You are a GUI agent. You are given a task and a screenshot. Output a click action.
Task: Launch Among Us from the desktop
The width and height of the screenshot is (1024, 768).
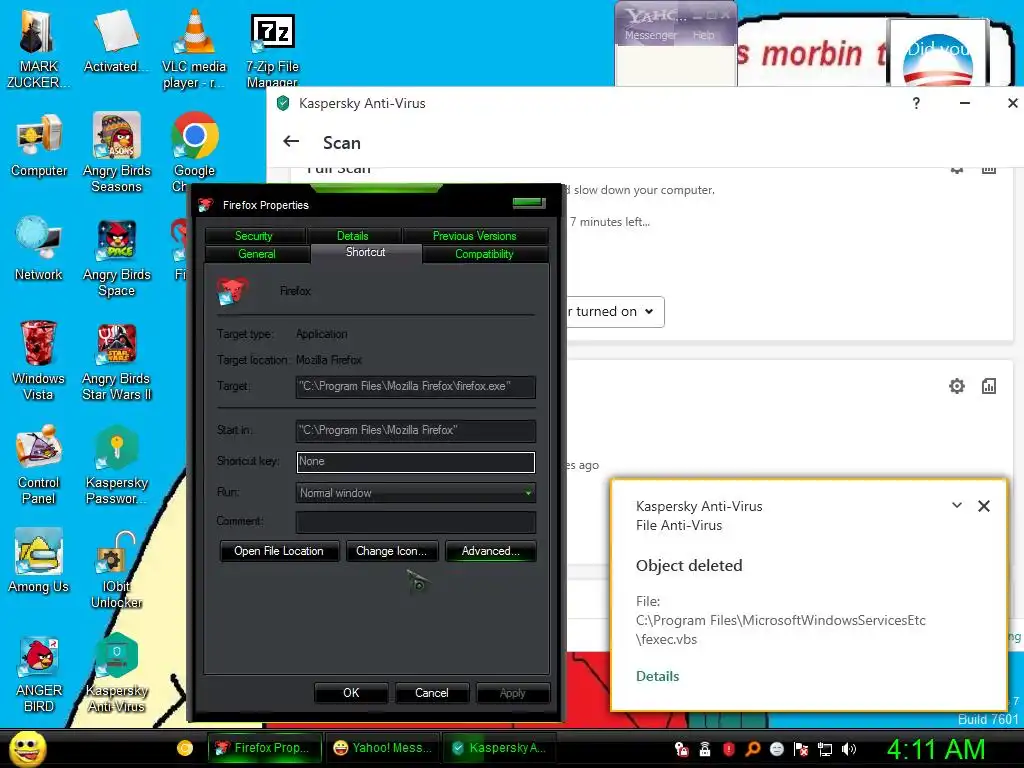(39, 561)
